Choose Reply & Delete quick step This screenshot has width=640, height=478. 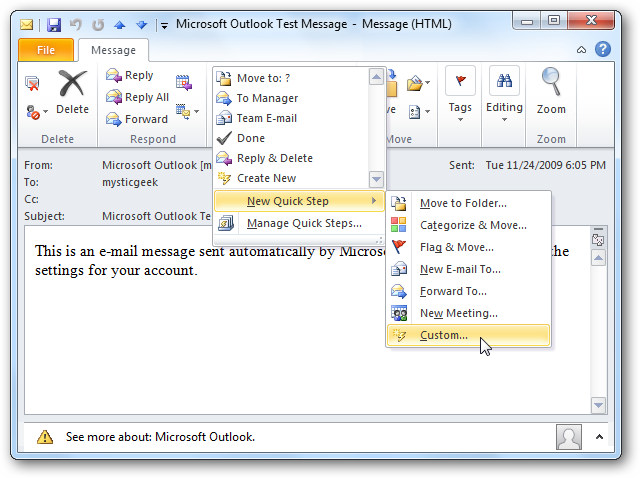(291, 158)
